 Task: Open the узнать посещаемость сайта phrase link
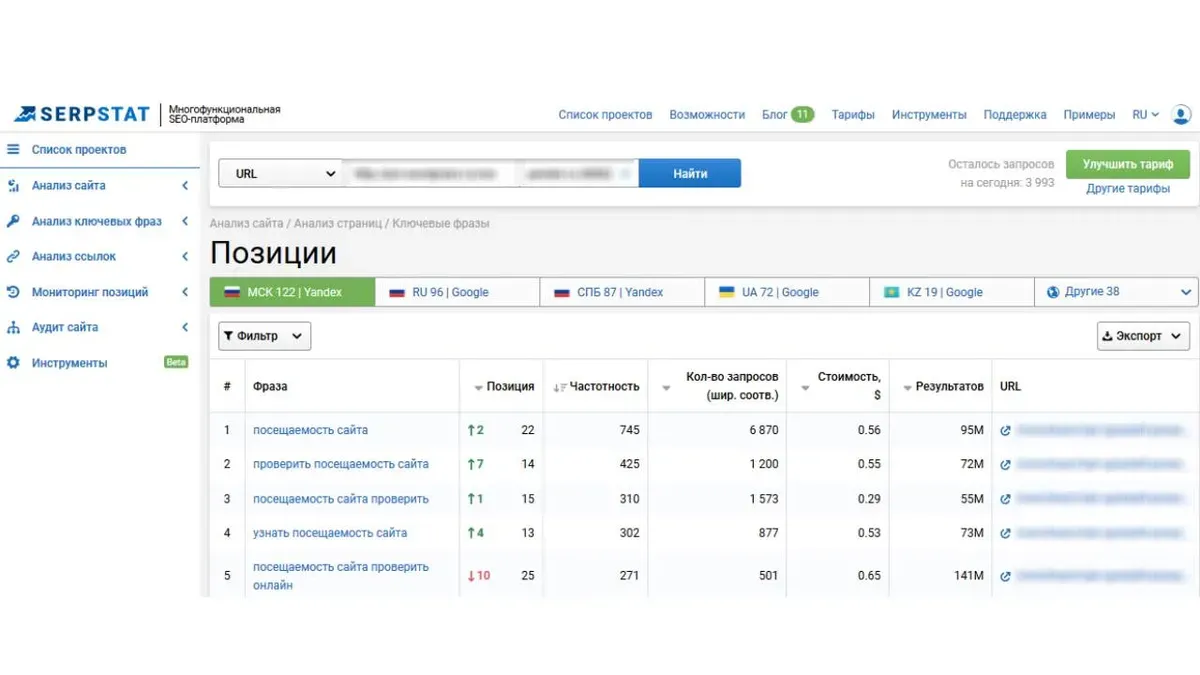coord(330,533)
